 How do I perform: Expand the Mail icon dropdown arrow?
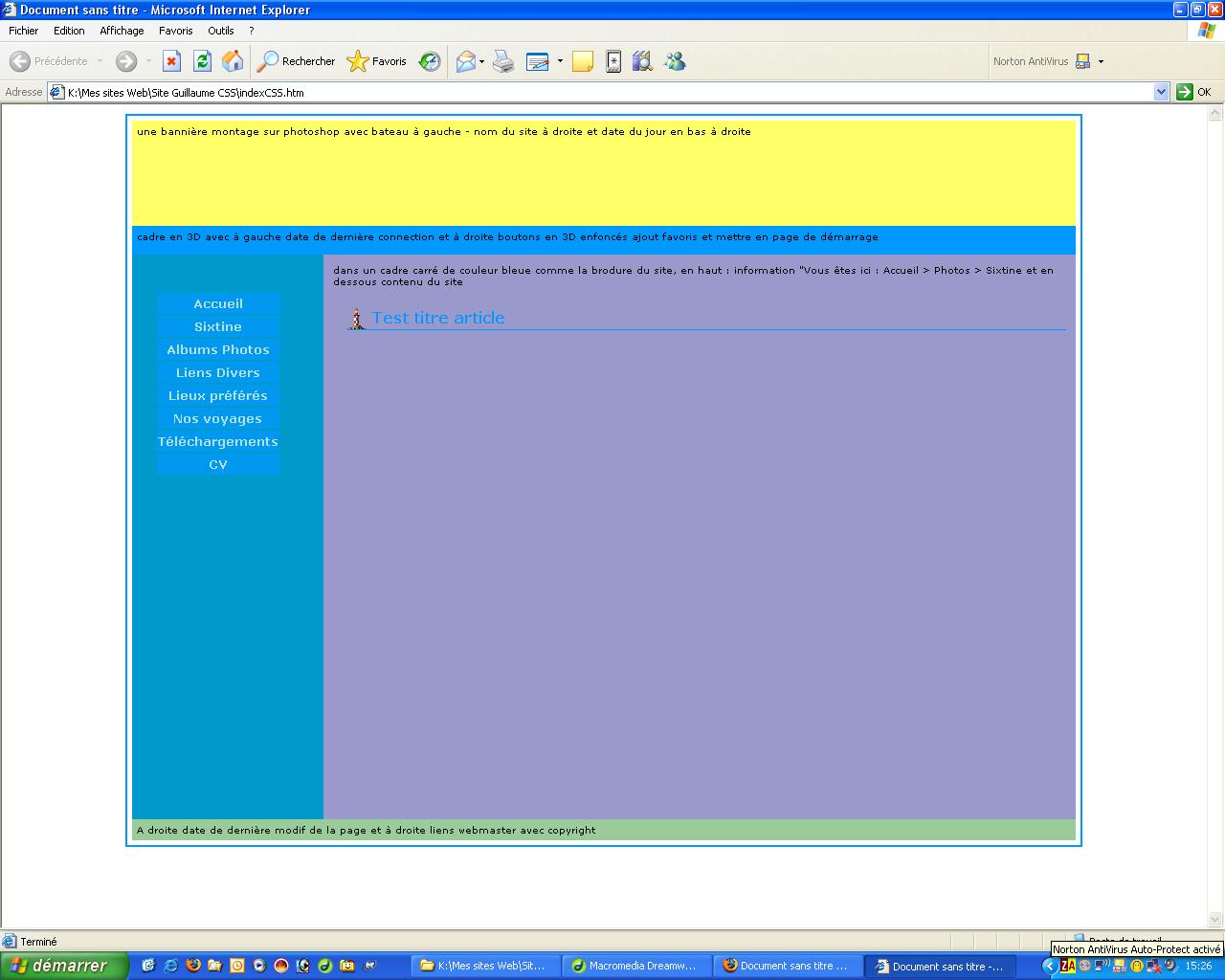[482, 61]
